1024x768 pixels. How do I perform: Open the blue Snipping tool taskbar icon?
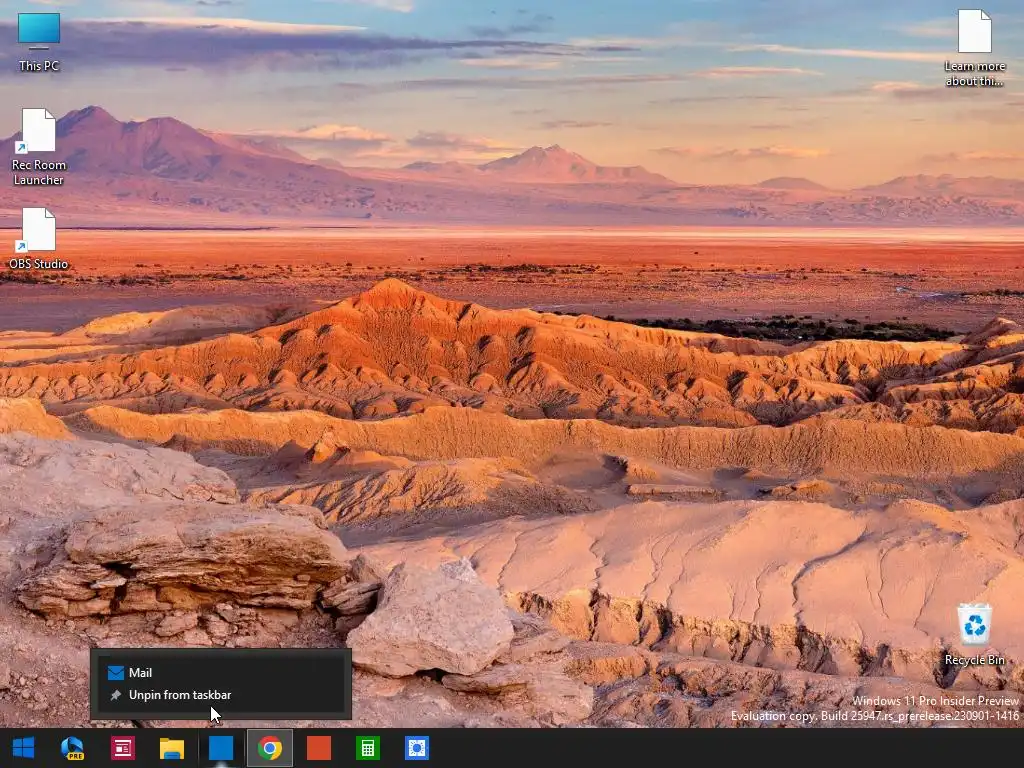pos(417,748)
